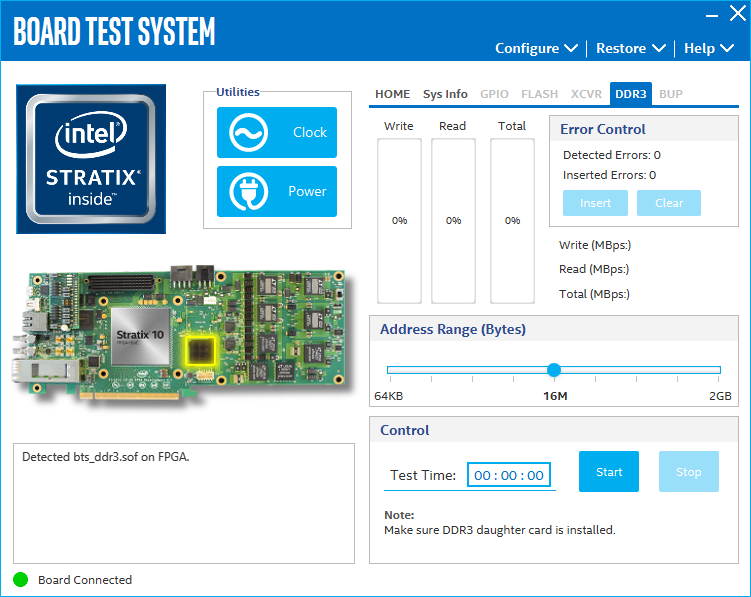The height and width of the screenshot is (597, 751).
Task: Click the 64KB address range label
Action: 388,396
